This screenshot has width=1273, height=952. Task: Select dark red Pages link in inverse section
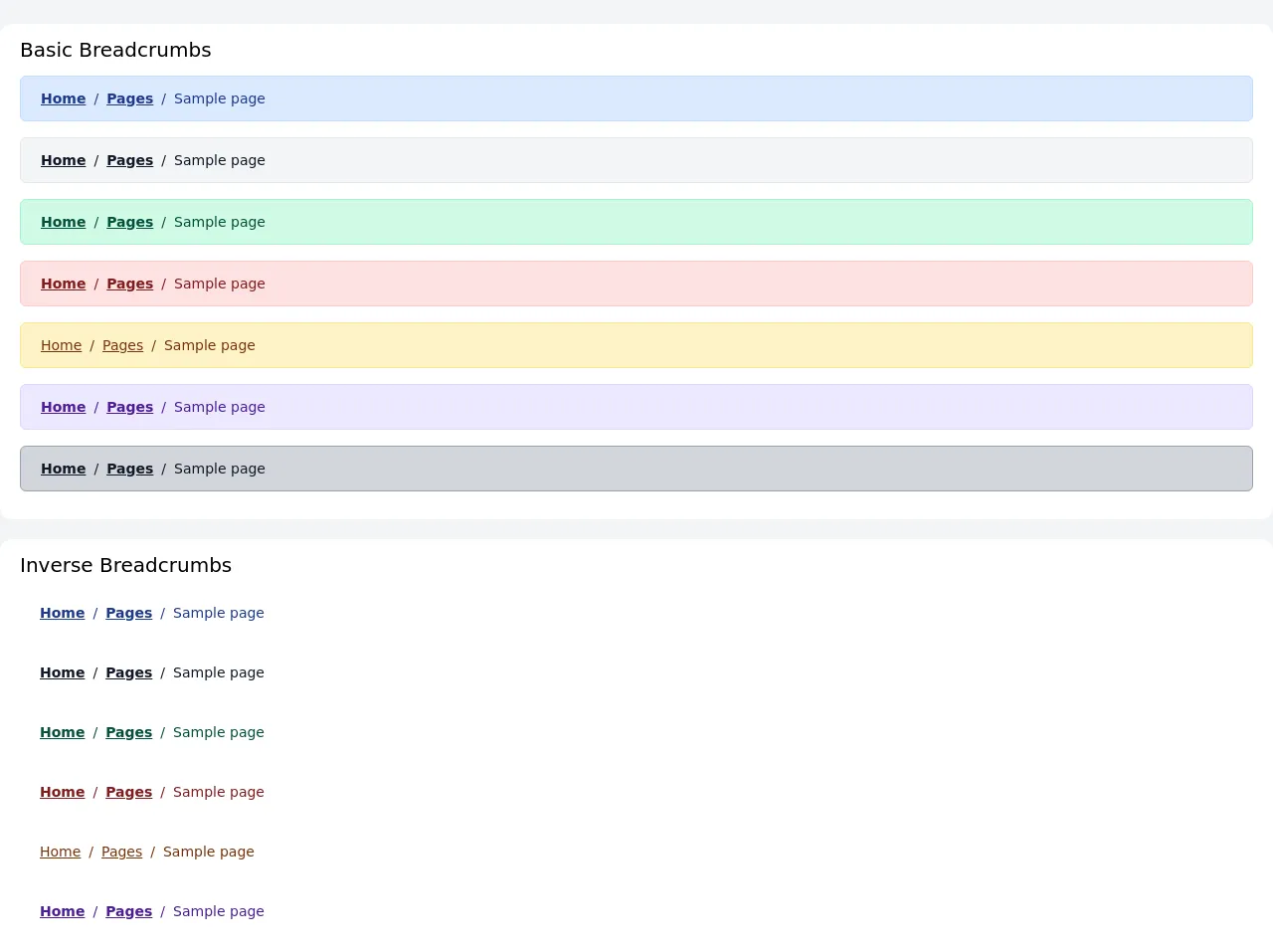[x=128, y=792]
